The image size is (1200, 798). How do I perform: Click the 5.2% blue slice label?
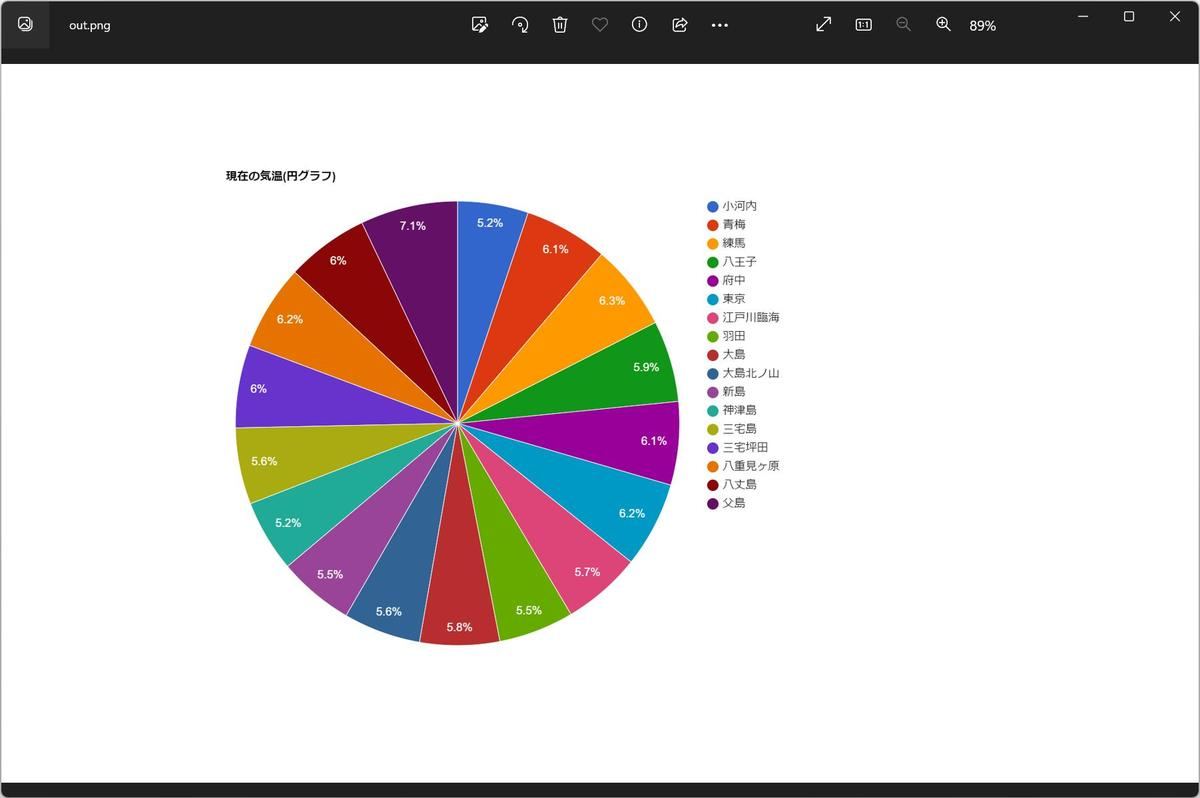(x=490, y=223)
